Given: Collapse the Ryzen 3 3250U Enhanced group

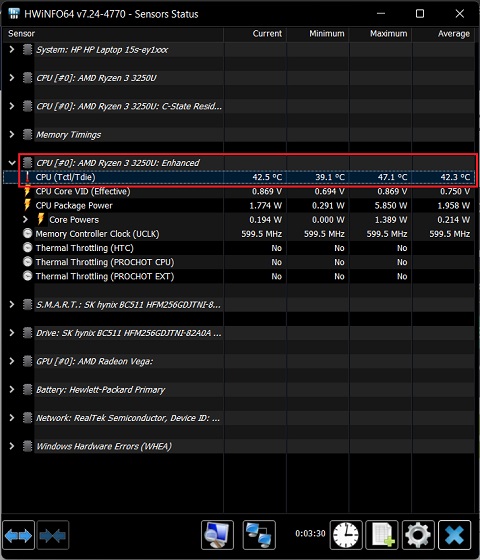Looking at the screenshot, I should click(x=12, y=163).
